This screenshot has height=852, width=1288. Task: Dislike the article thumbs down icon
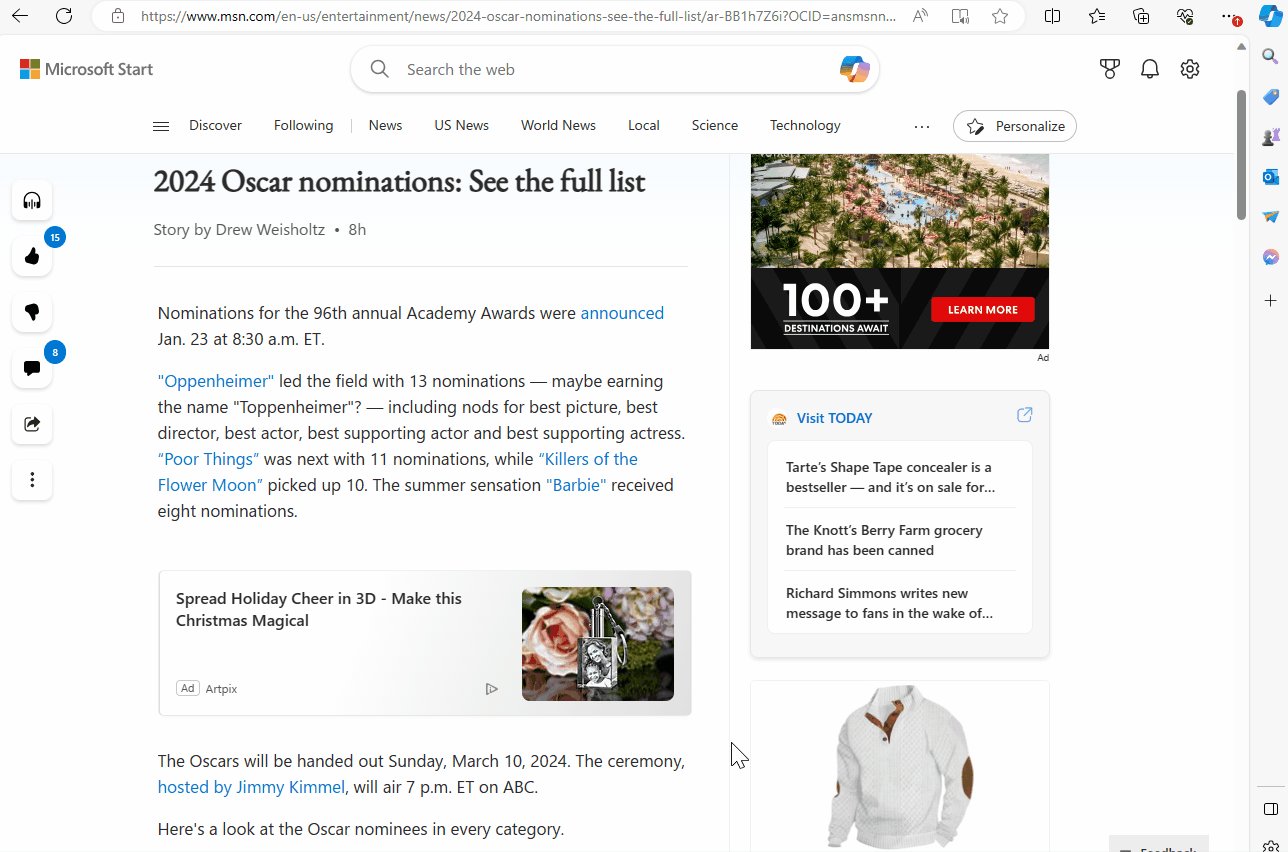tap(32, 312)
